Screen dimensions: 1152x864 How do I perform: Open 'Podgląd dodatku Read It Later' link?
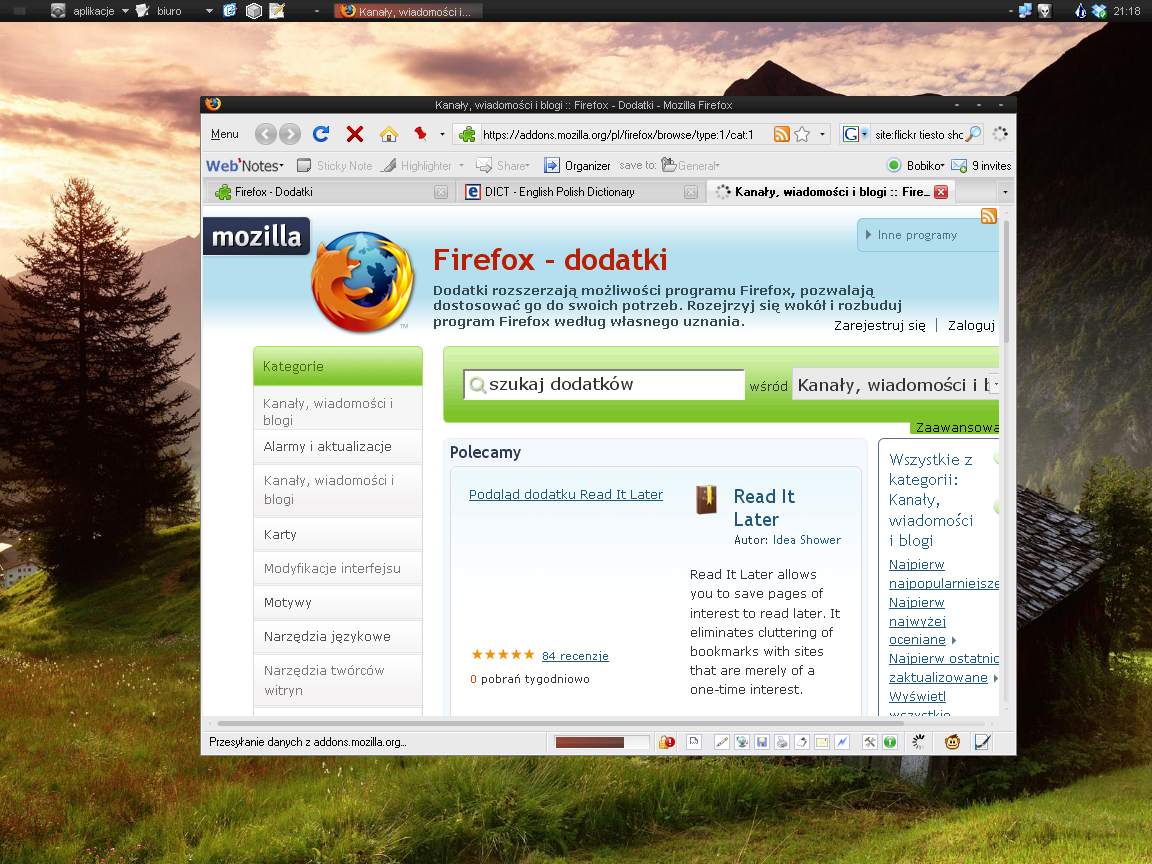point(566,494)
